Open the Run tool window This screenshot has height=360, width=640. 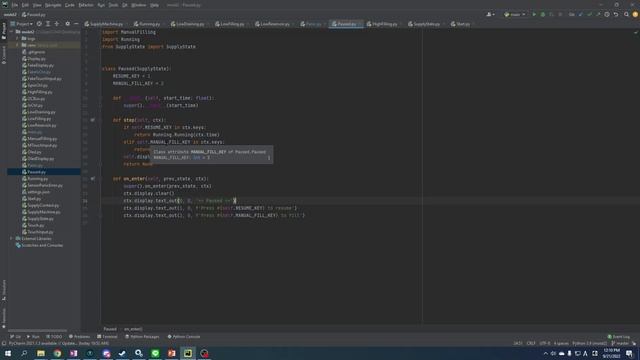33,337
